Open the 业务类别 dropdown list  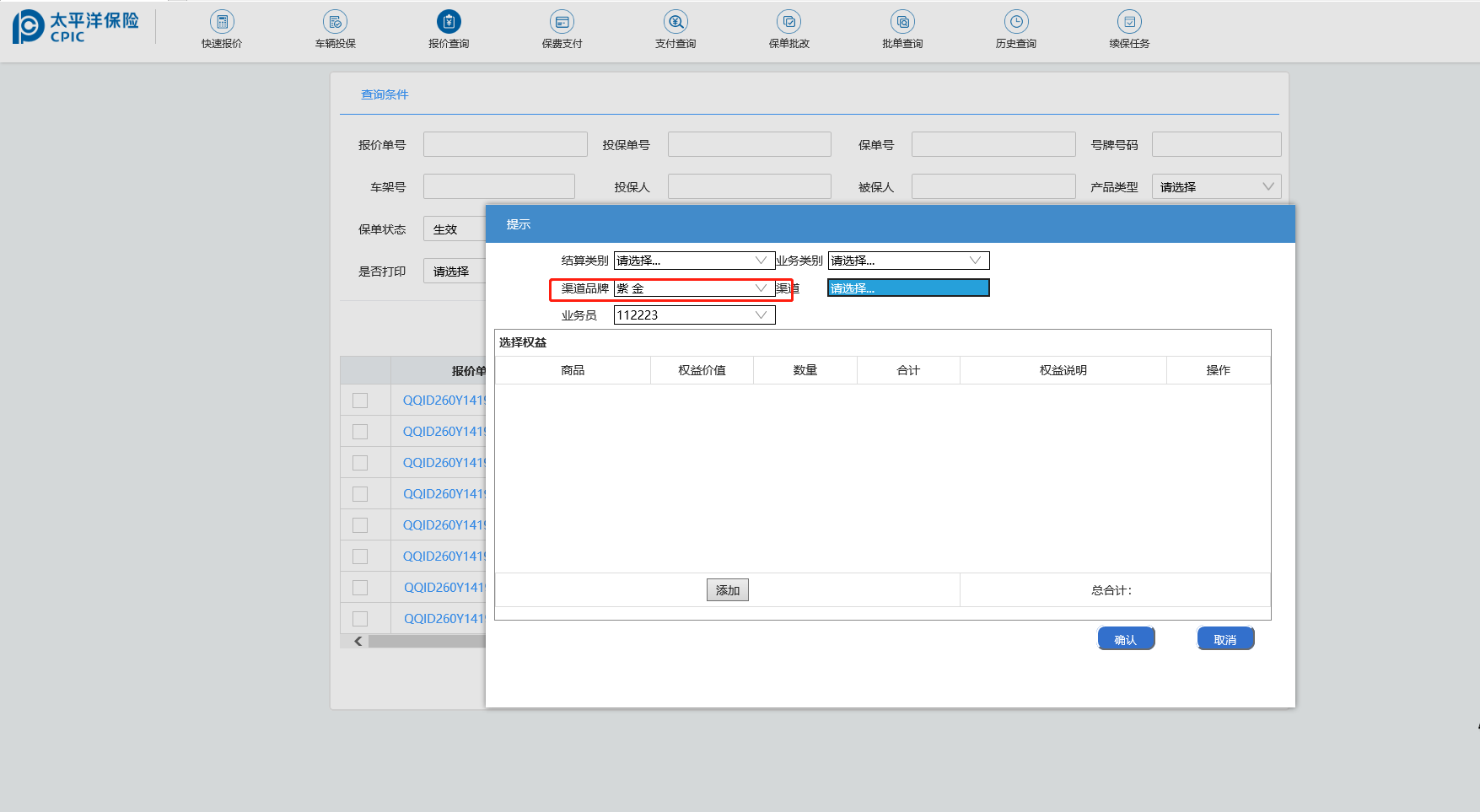[x=908, y=261]
